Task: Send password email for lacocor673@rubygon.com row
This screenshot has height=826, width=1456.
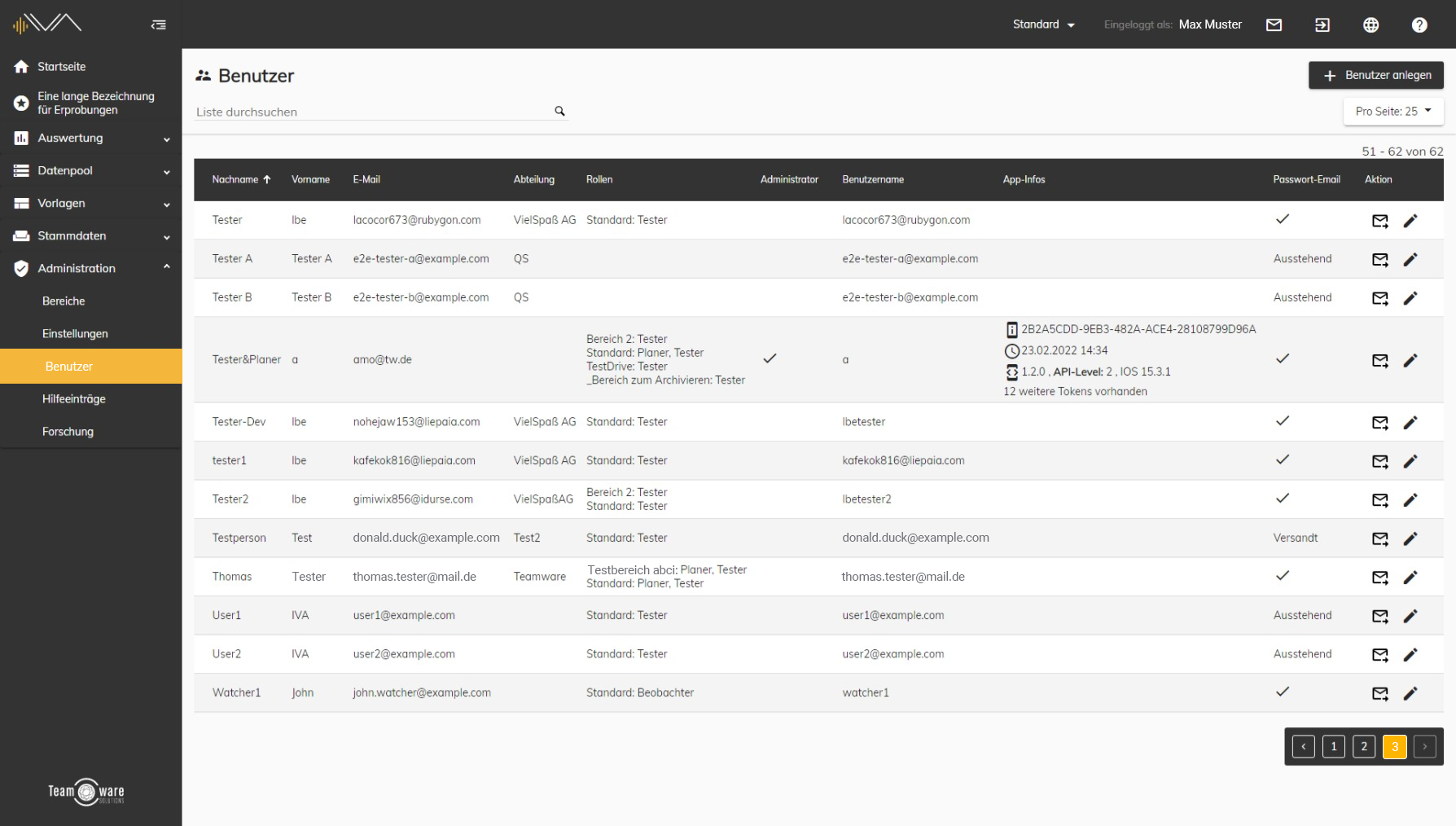Action: [x=1380, y=221]
